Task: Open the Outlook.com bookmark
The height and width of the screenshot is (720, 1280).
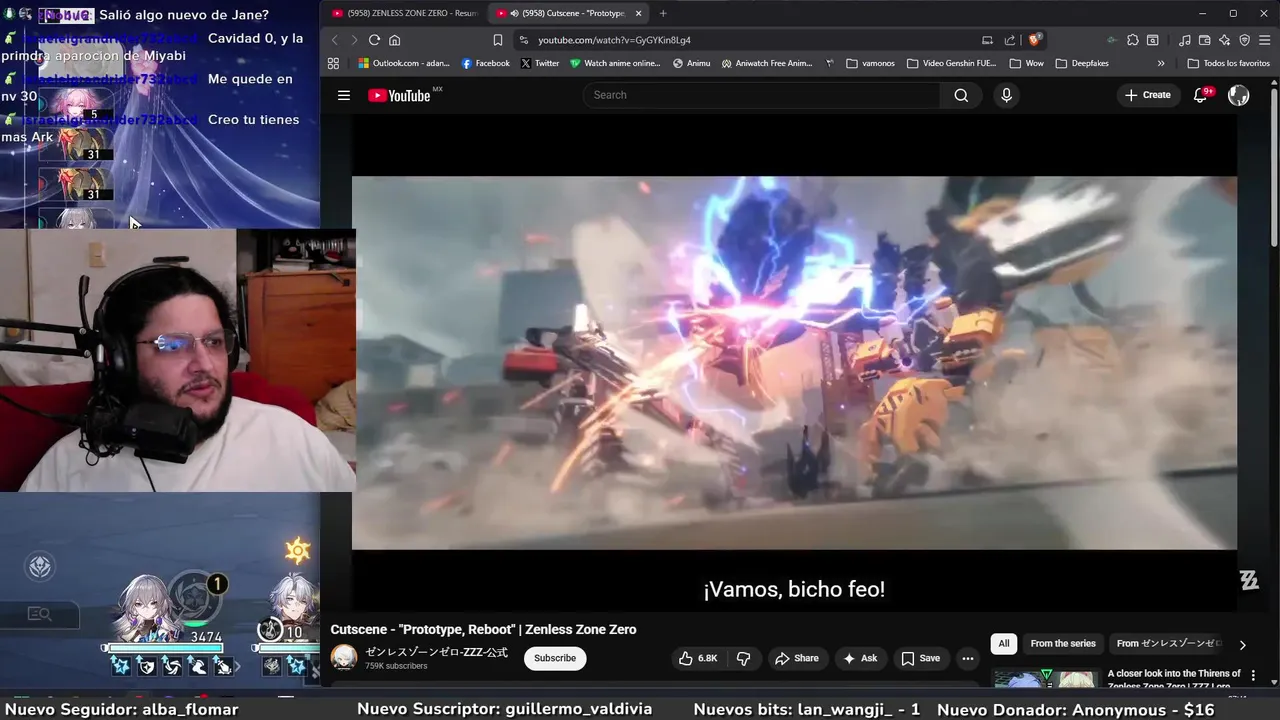Action: coord(404,63)
